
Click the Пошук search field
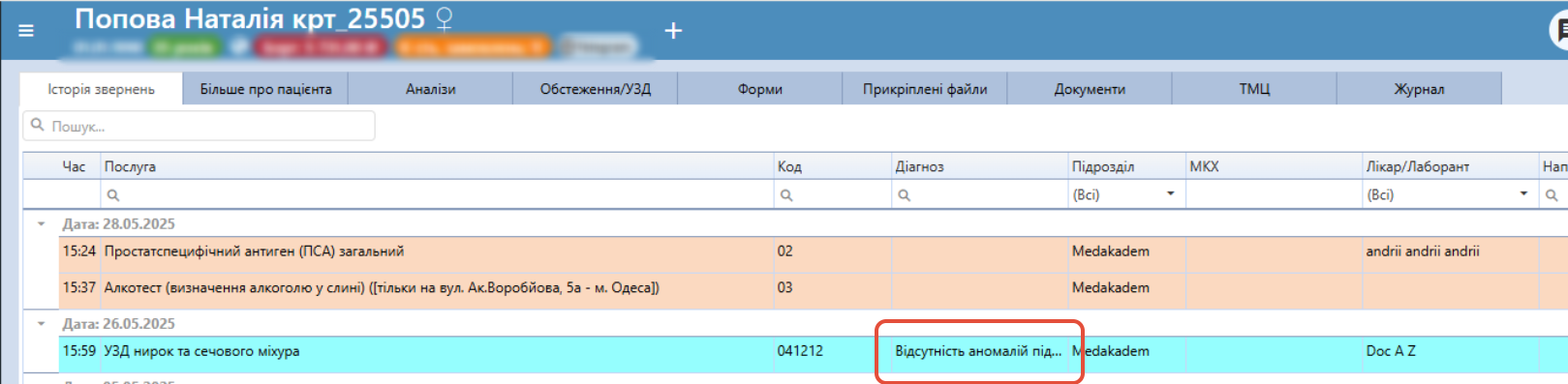(x=199, y=126)
